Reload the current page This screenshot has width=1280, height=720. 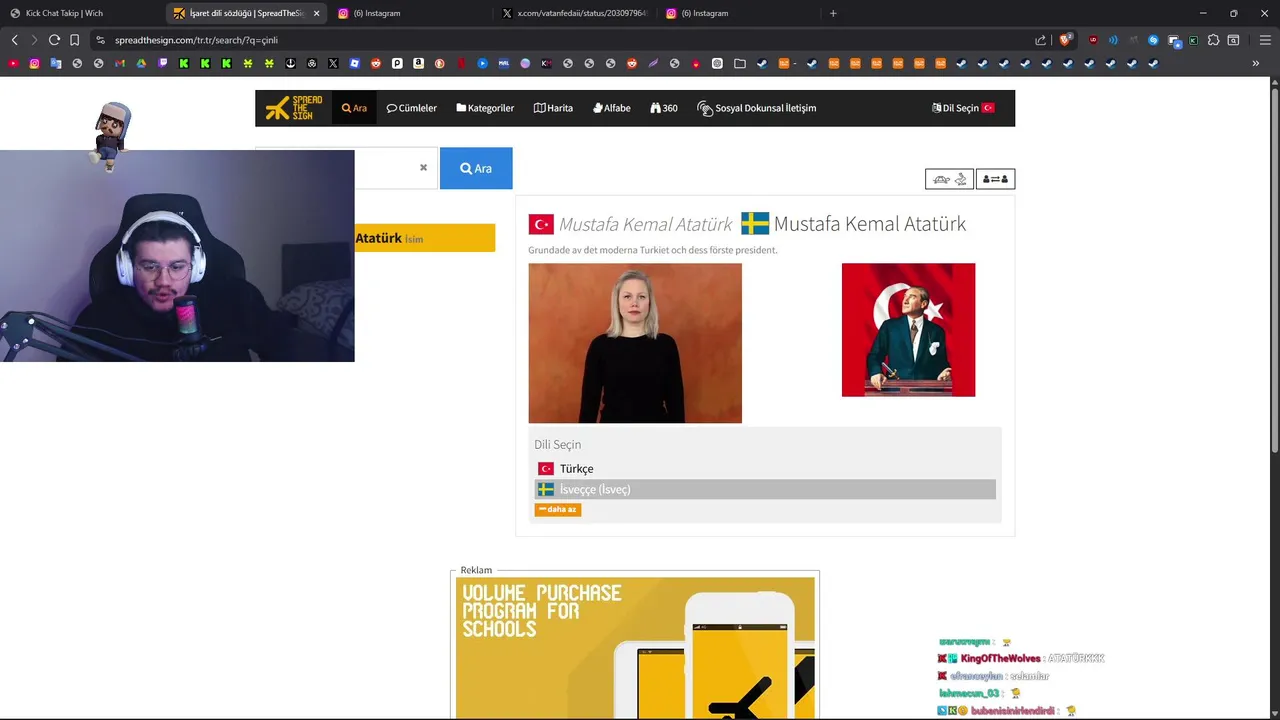coord(54,40)
